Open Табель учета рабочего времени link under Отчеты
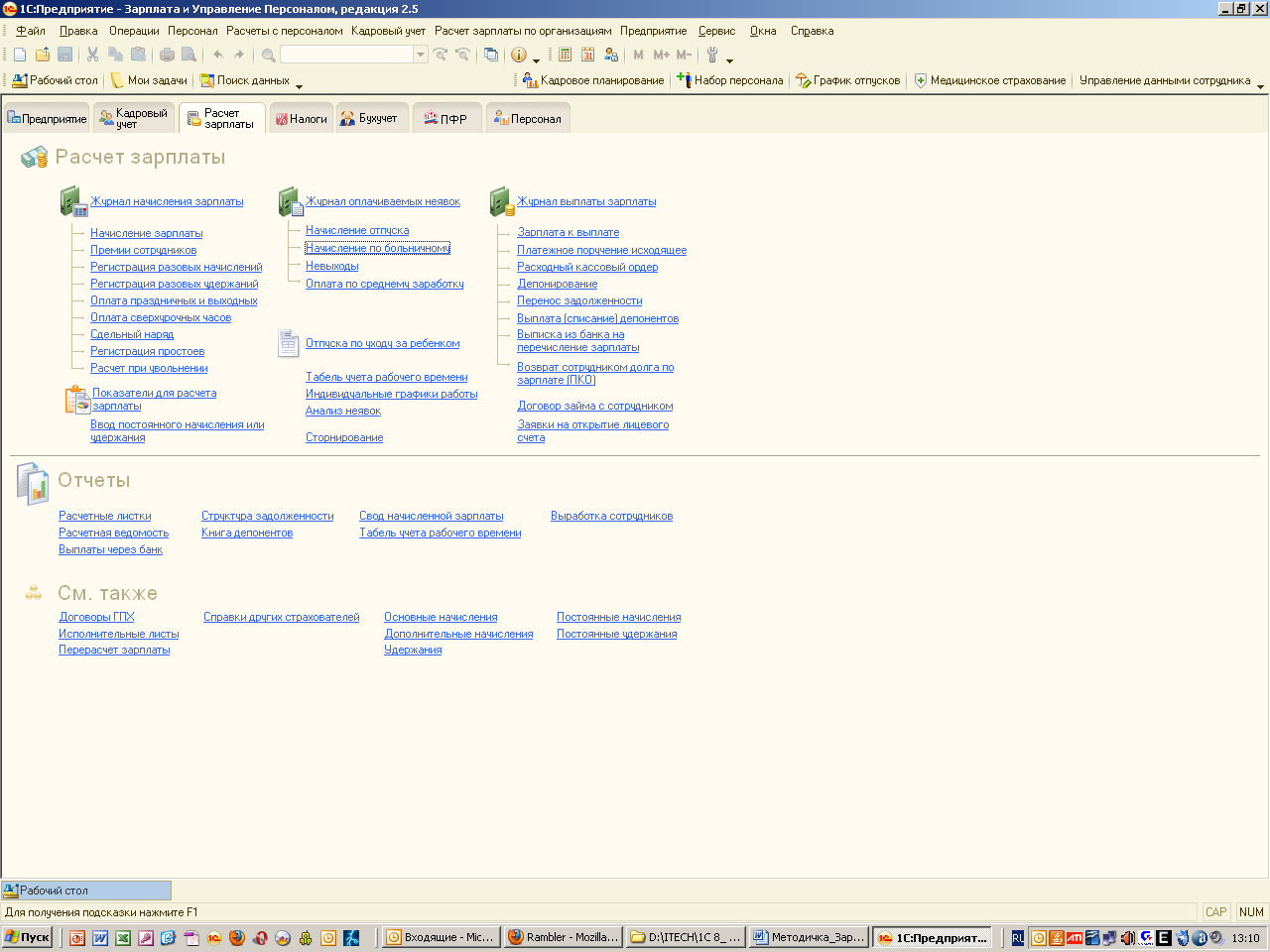Viewport: 1270px width, 952px height. (x=440, y=533)
